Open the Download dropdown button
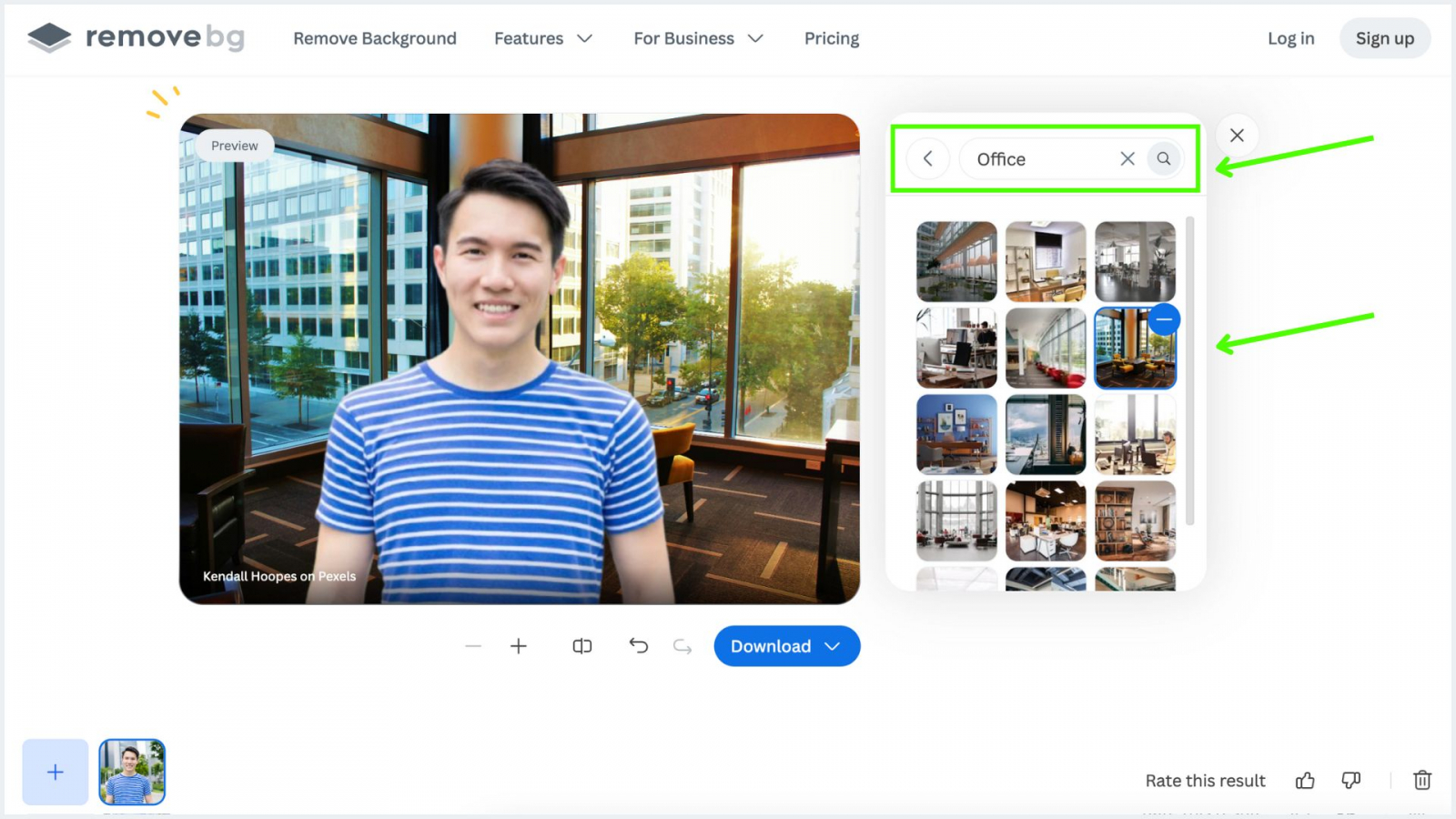The height and width of the screenshot is (819, 1456). pos(787,646)
